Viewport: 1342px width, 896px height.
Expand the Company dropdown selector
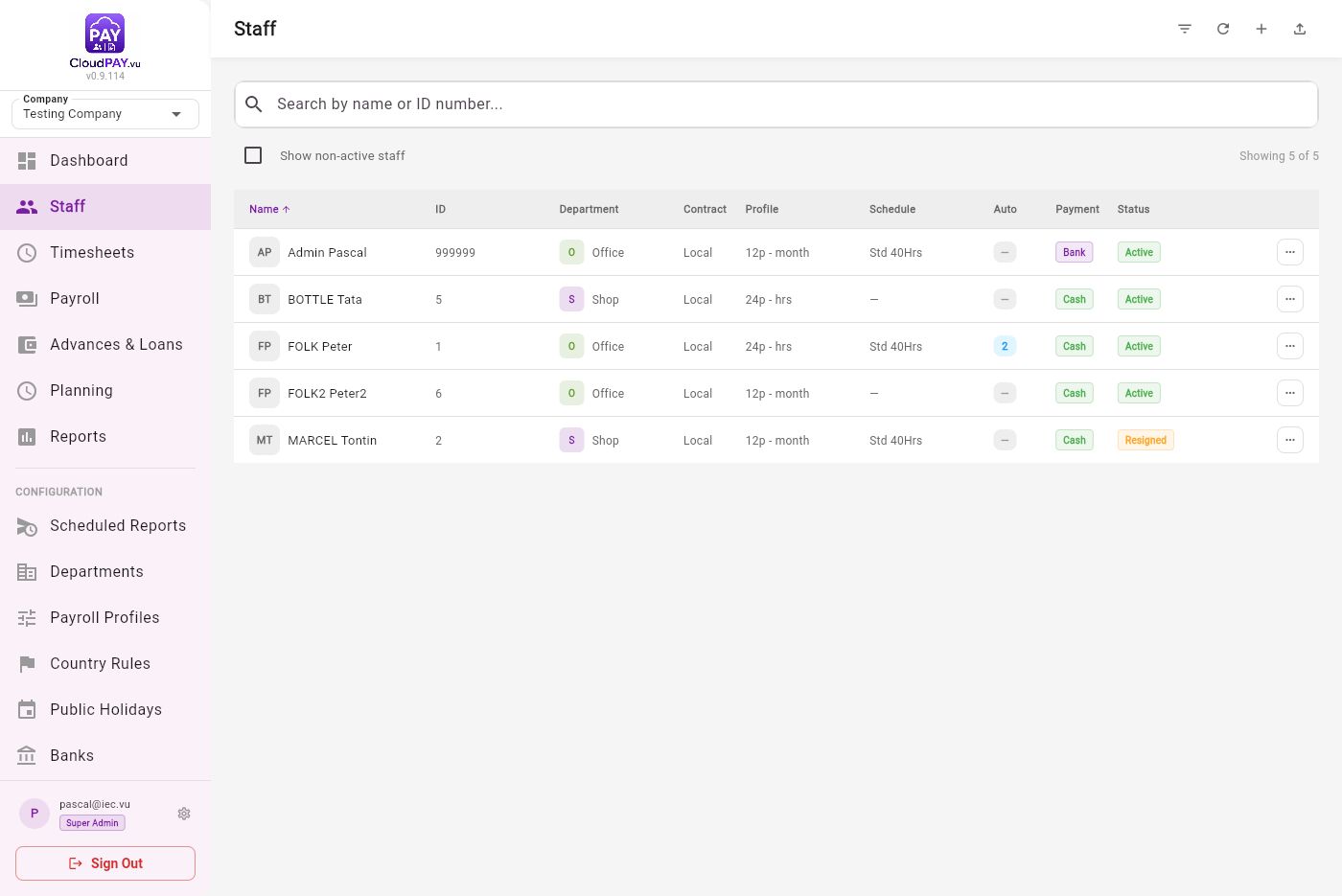point(105,114)
